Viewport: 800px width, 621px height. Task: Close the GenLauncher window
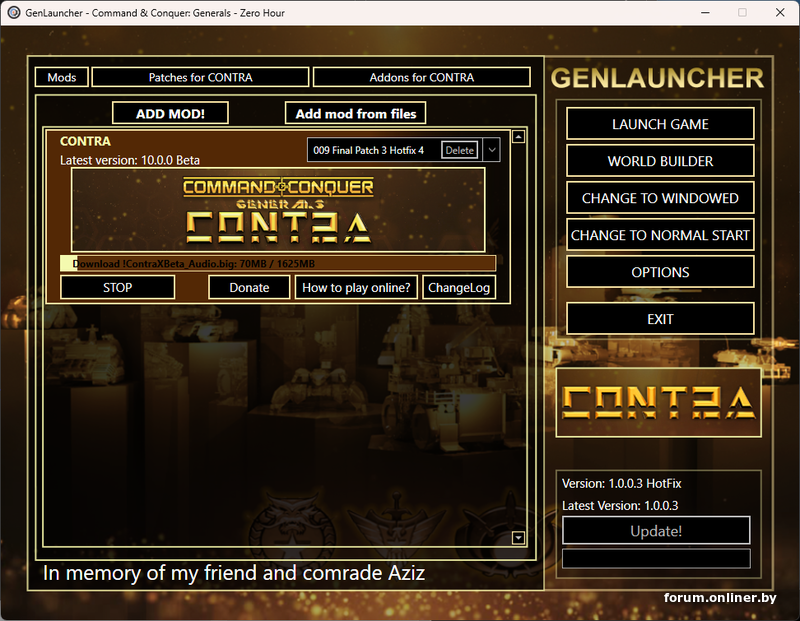click(x=780, y=13)
